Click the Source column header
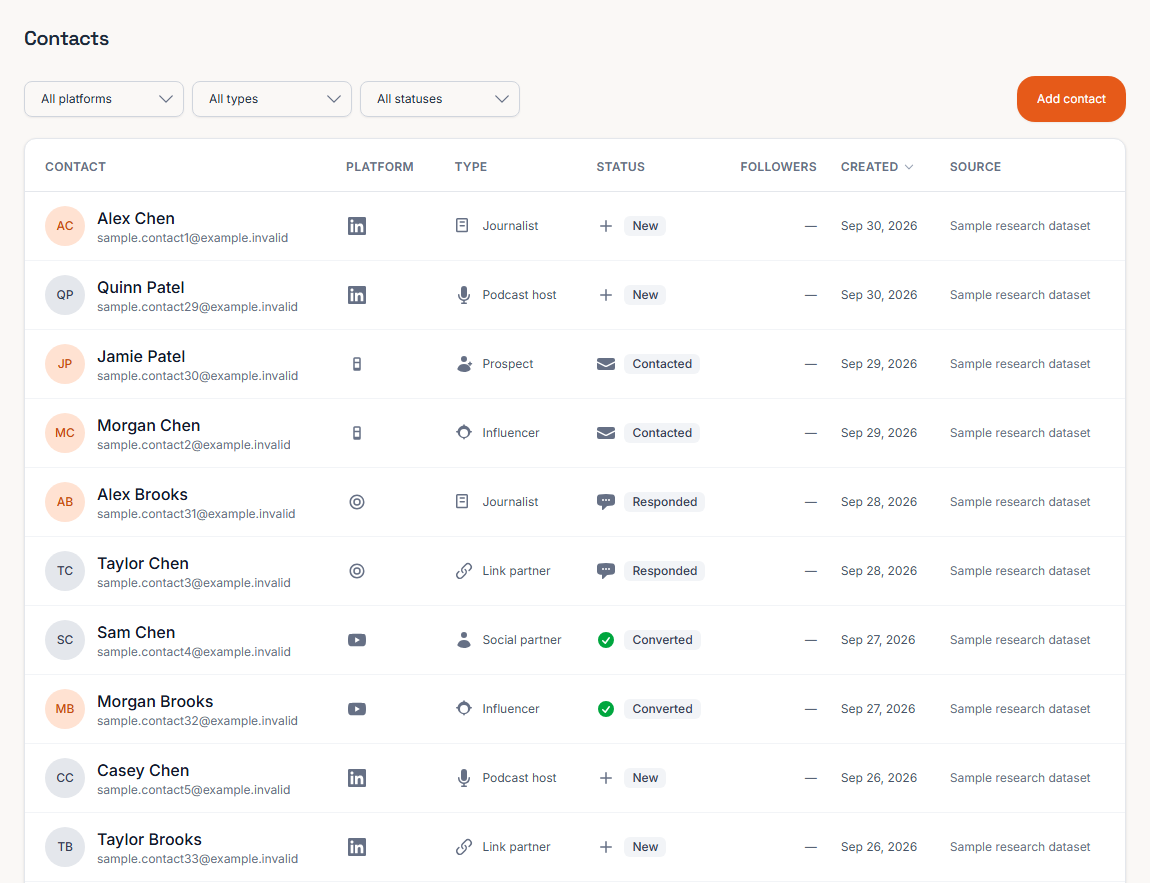The height and width of the screenshot is (883, 1150). 975,166
